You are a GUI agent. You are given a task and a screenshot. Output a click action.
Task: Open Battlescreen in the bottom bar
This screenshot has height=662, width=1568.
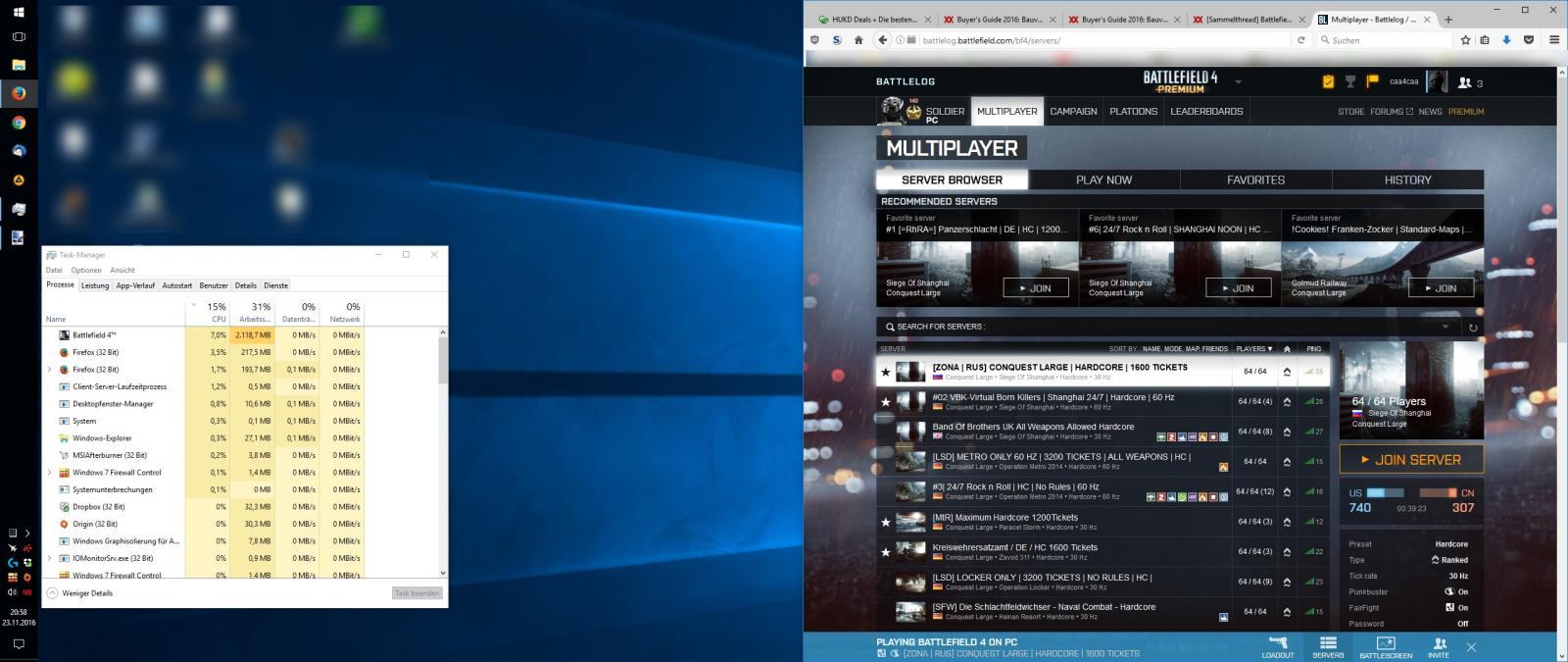[1386, 647]
